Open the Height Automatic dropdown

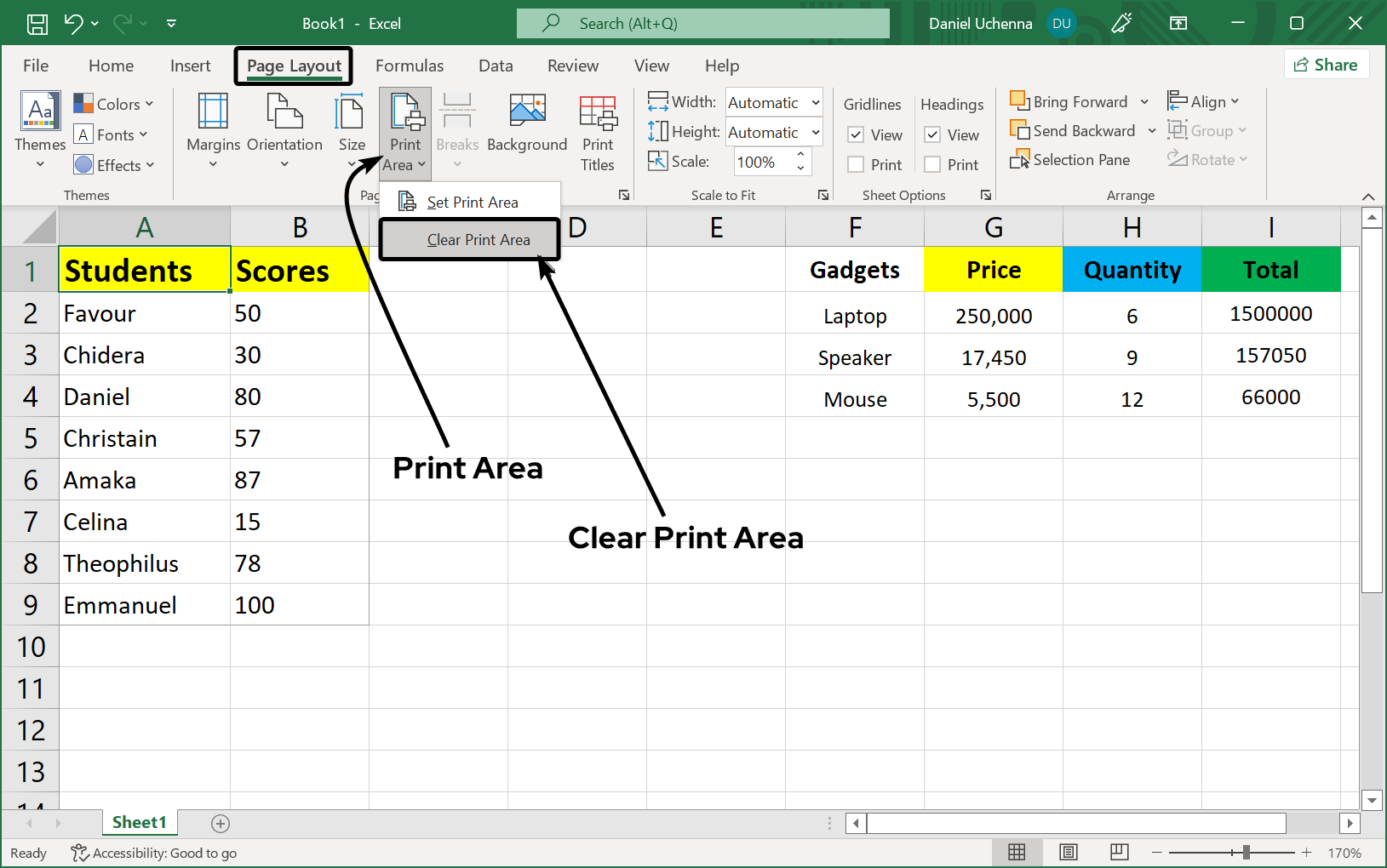[814, 132]
